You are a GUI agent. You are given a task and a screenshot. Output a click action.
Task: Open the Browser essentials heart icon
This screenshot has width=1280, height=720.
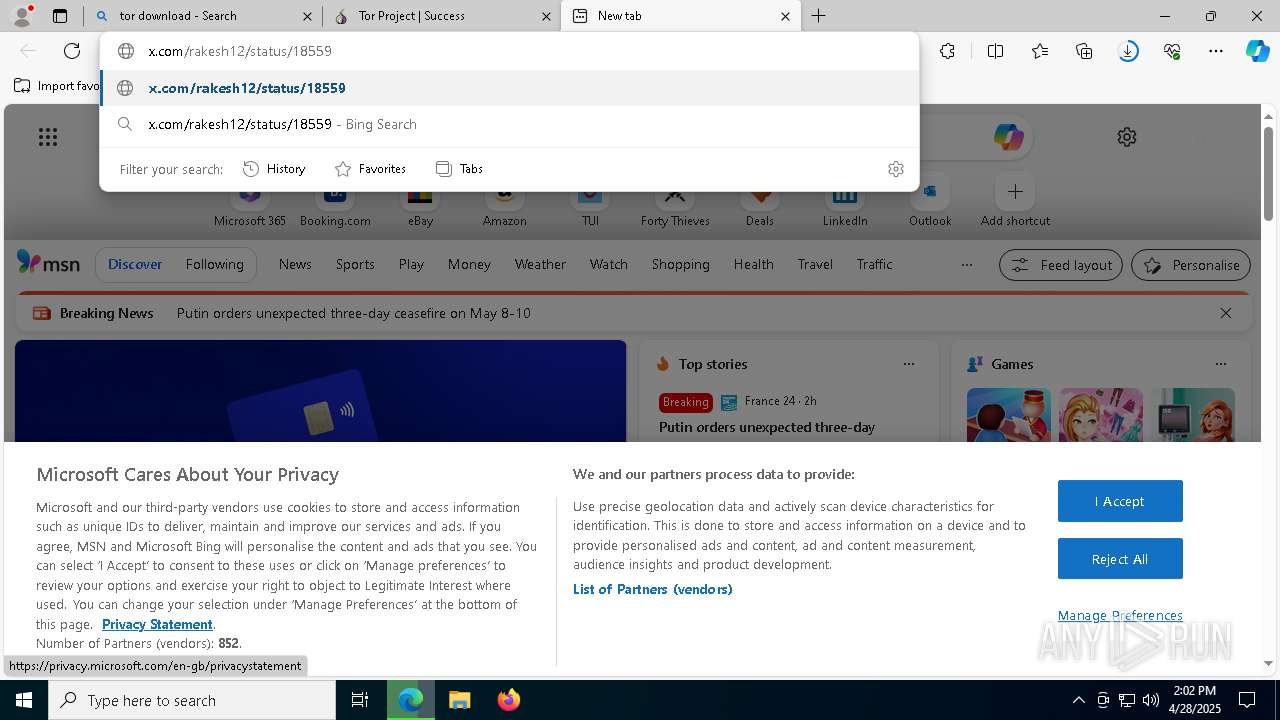tap(1172, 51)
